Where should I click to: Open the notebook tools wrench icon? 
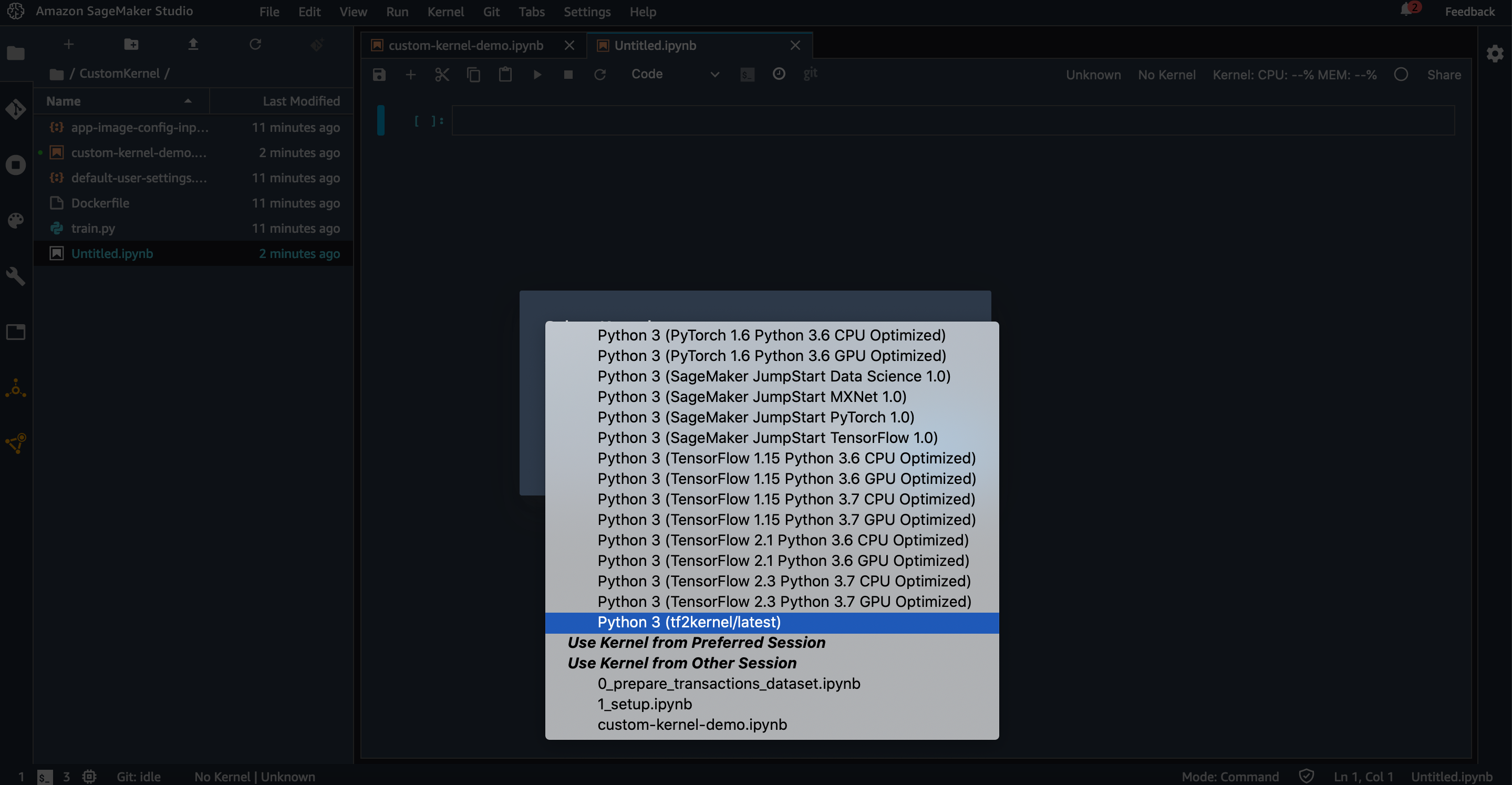[x=16, y=276]
